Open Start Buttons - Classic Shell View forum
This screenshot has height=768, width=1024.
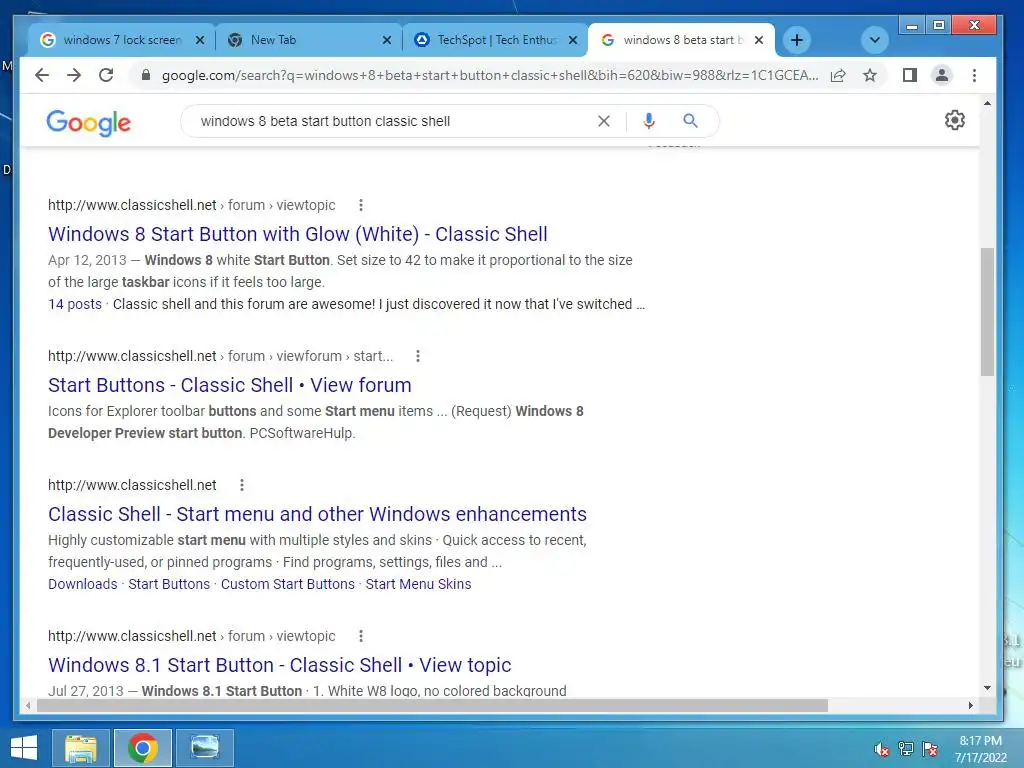230,385
